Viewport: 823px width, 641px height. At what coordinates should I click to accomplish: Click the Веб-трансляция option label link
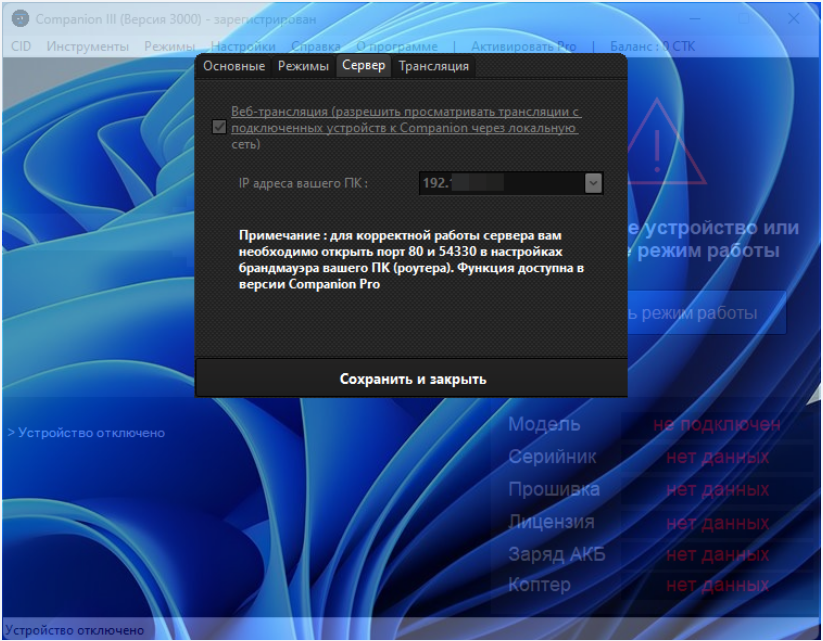click(405, 128)
